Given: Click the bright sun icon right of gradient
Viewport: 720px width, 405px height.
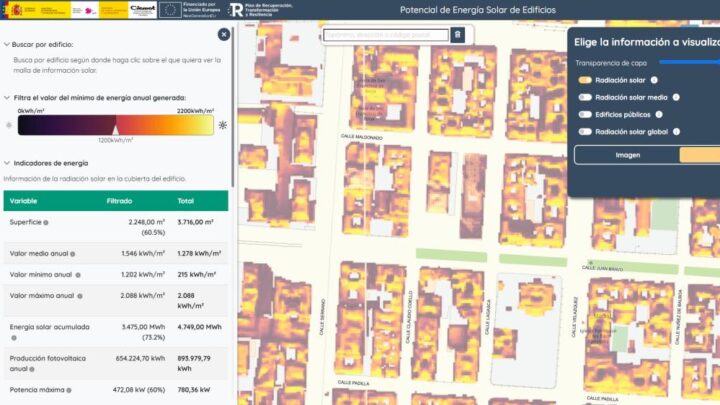Looking at the screenshot, I should tap(222, 125).
